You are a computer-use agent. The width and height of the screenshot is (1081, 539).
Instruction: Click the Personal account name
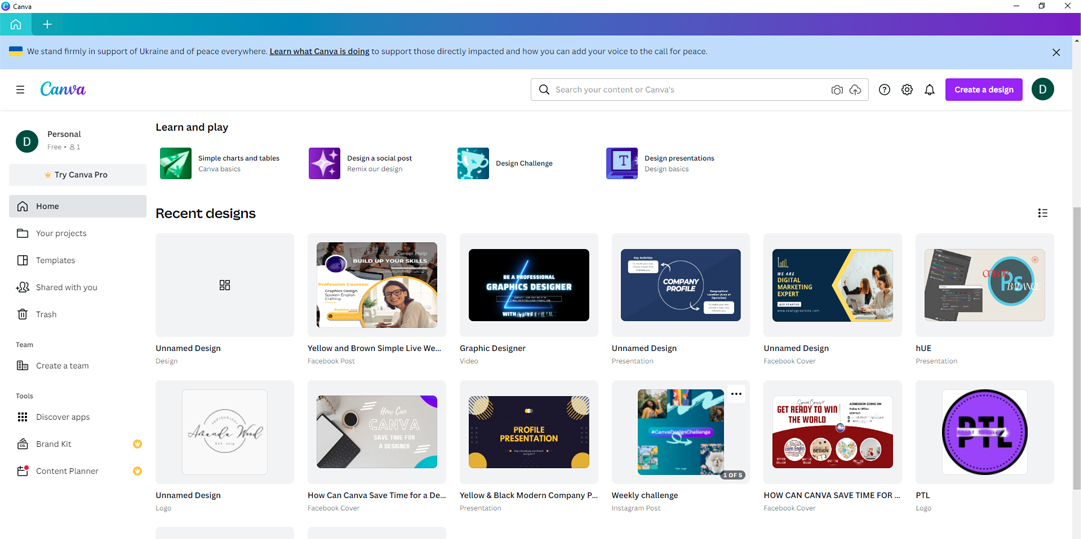click(x=64, y=134)
